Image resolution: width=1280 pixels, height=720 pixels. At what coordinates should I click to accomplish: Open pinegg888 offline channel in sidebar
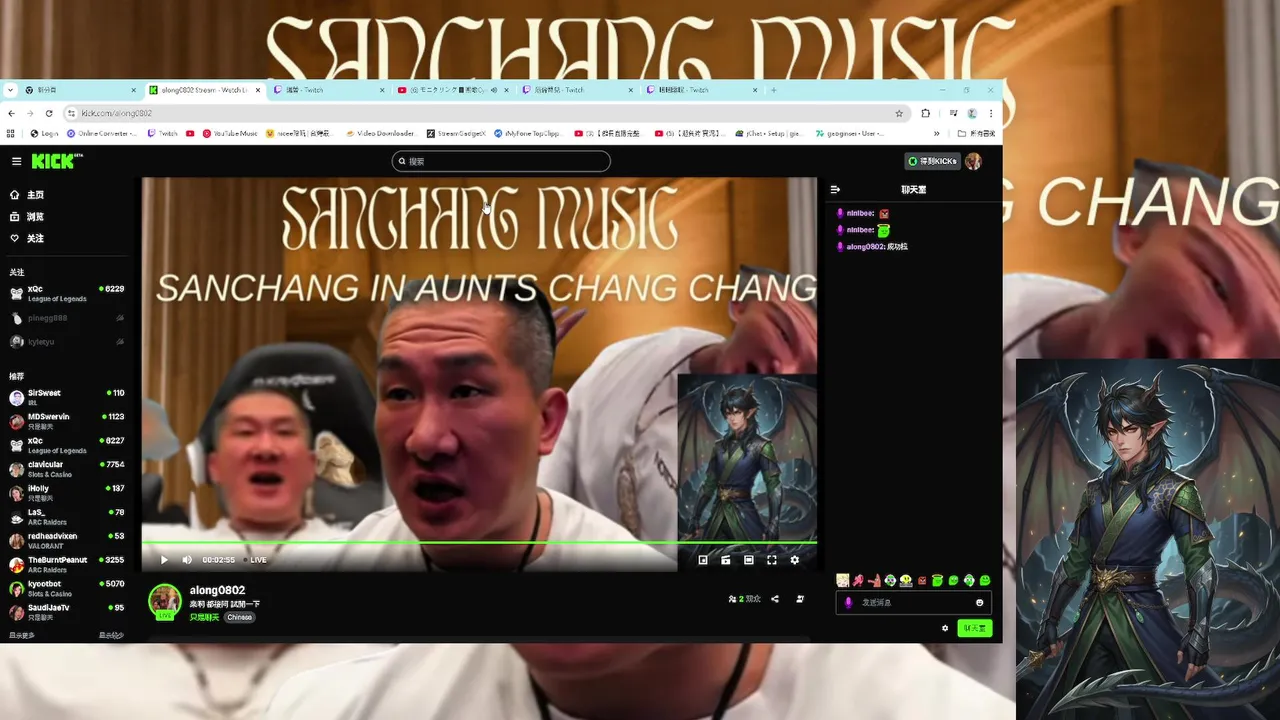click(67, 318)
